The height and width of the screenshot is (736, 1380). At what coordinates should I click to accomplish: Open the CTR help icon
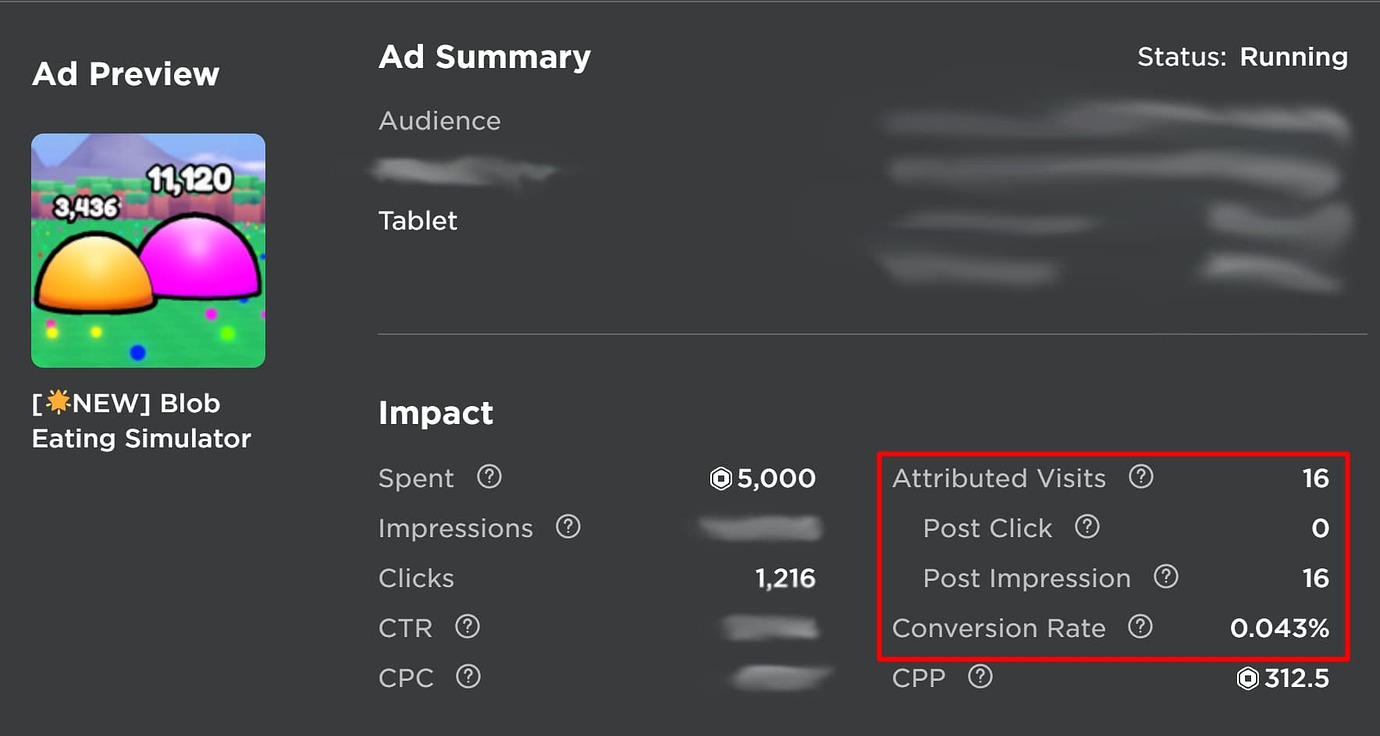(x=466, y=628)
